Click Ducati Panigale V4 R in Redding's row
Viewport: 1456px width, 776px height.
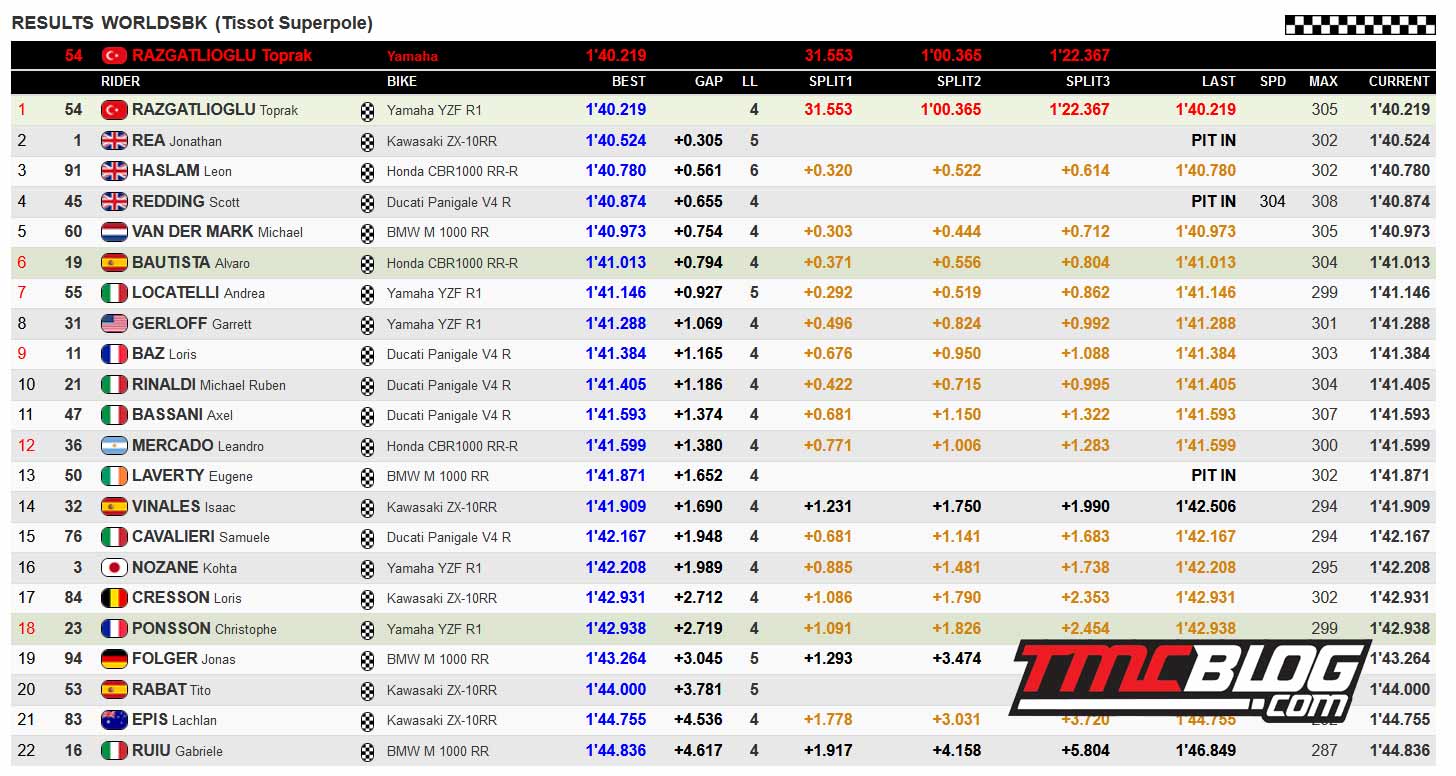pos(449,202)
